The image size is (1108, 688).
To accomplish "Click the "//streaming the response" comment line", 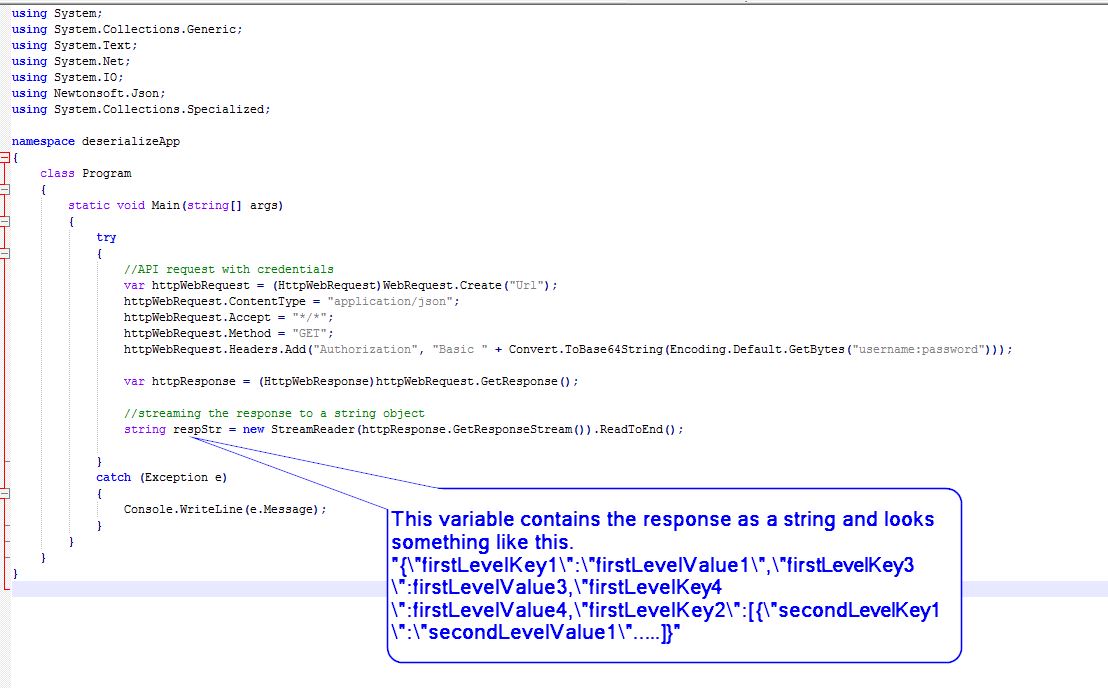I will click(274, 413).
